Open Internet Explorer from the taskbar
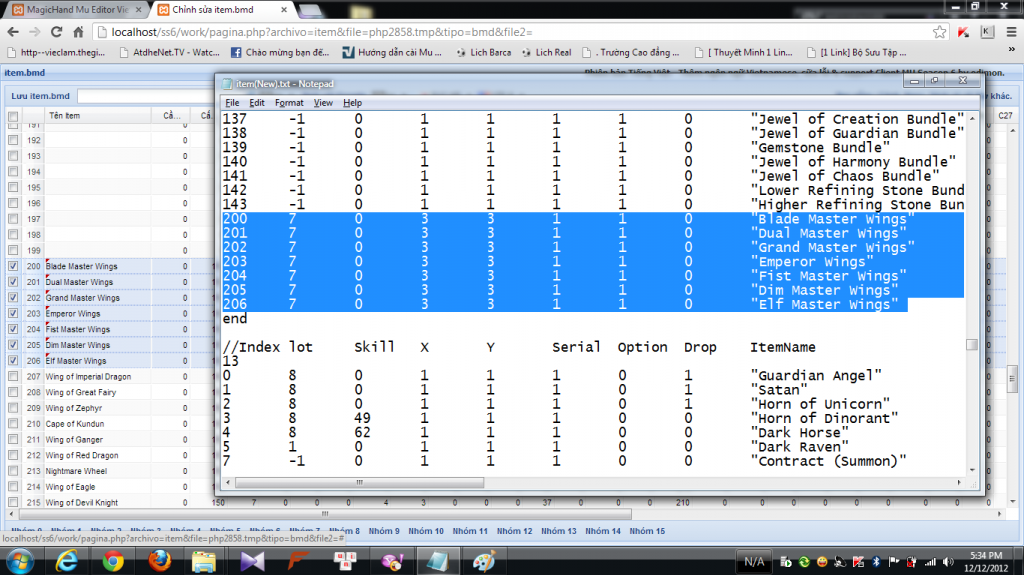Screen dimensions: 1024x575 [x=66, y=561]
